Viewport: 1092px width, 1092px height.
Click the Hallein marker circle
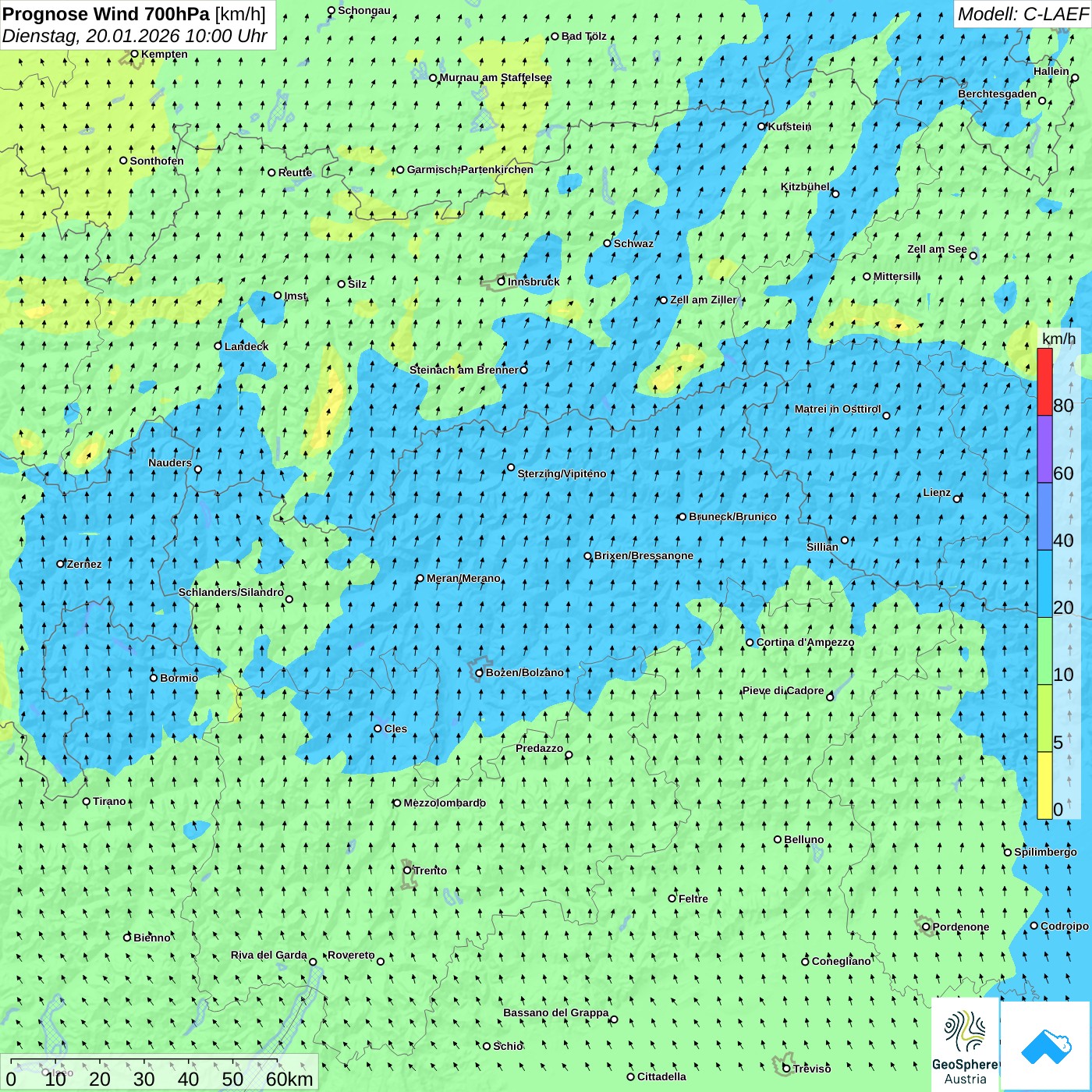(x=1075, y=78)
